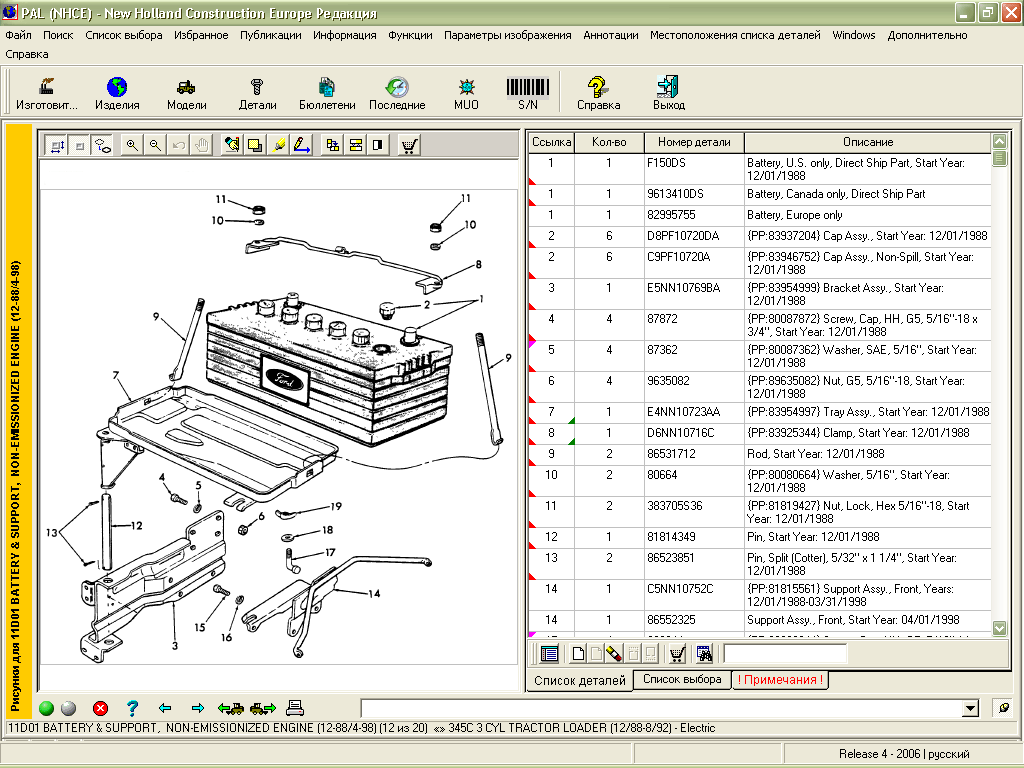Click the blue question mark icon

(133, 709)
